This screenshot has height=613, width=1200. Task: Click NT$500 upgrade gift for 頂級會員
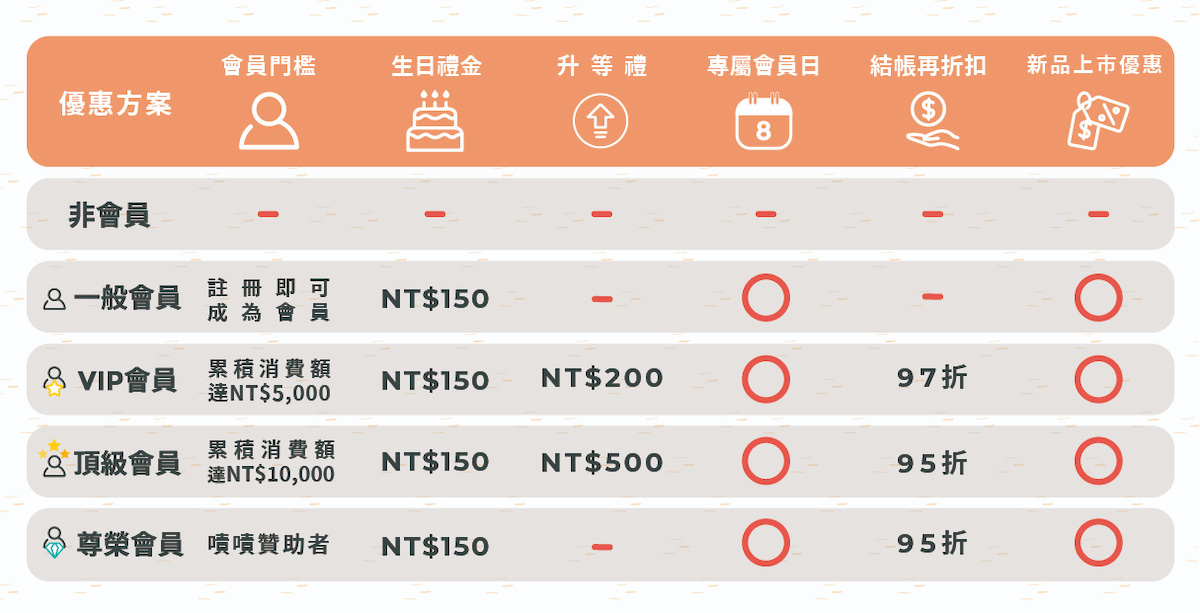602,462
